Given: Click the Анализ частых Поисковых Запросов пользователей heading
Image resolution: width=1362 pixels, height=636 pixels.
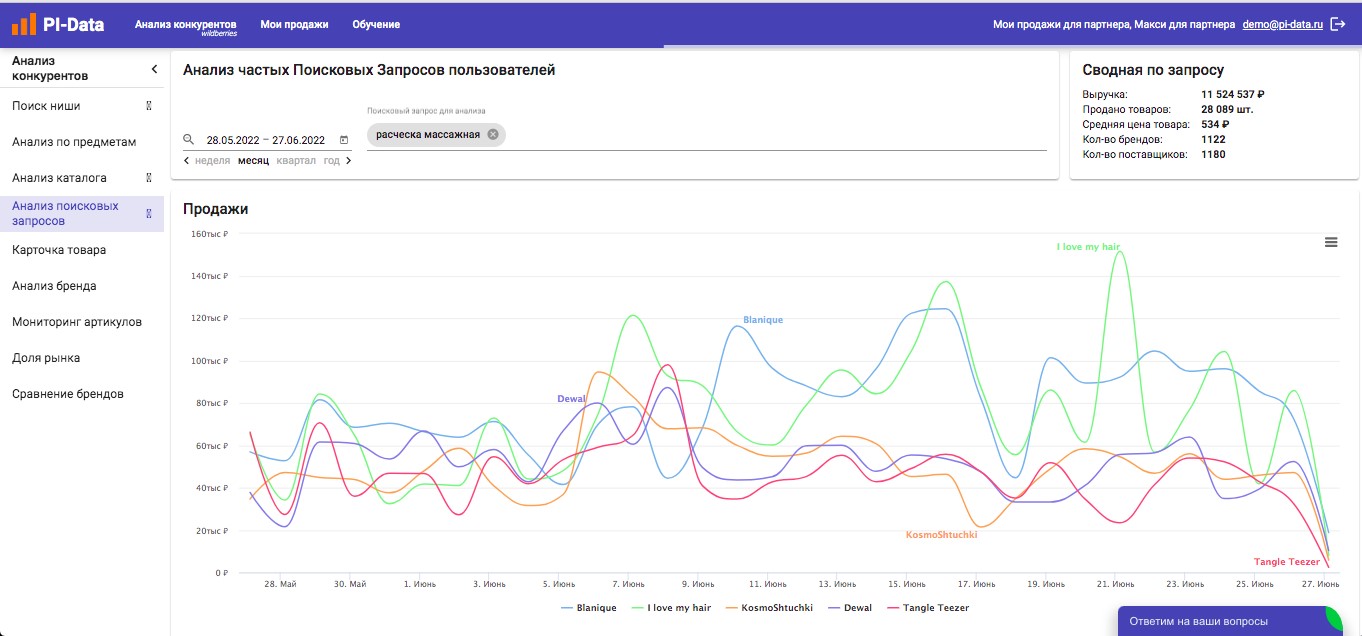Looking at the screenshot, I should [x=369, y=70].
